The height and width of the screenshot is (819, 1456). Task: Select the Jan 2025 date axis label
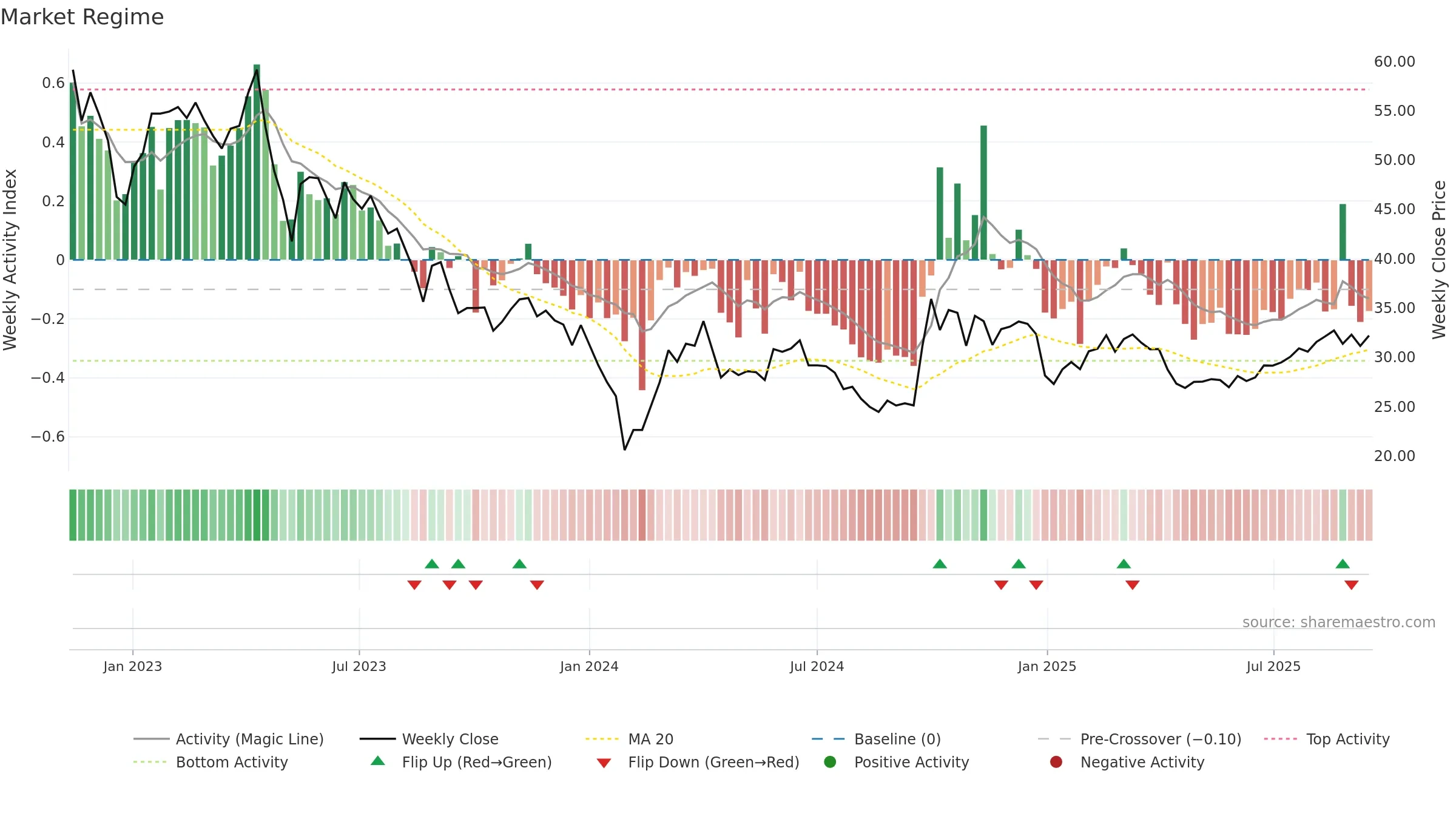(x=1047, y=666)
